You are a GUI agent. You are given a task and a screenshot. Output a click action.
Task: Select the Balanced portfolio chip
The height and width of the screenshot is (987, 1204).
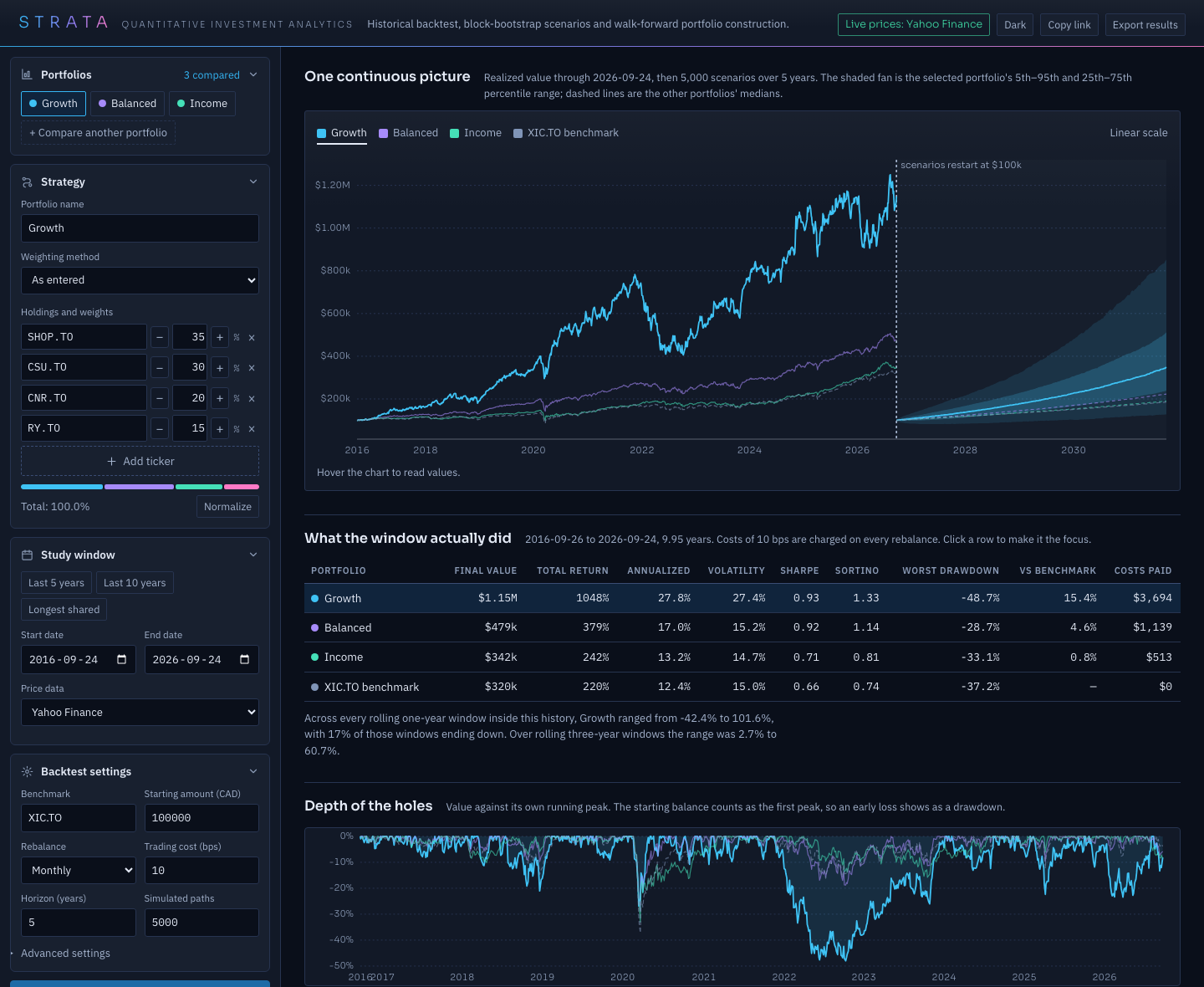pyautogui.click(x=127, y=104)
